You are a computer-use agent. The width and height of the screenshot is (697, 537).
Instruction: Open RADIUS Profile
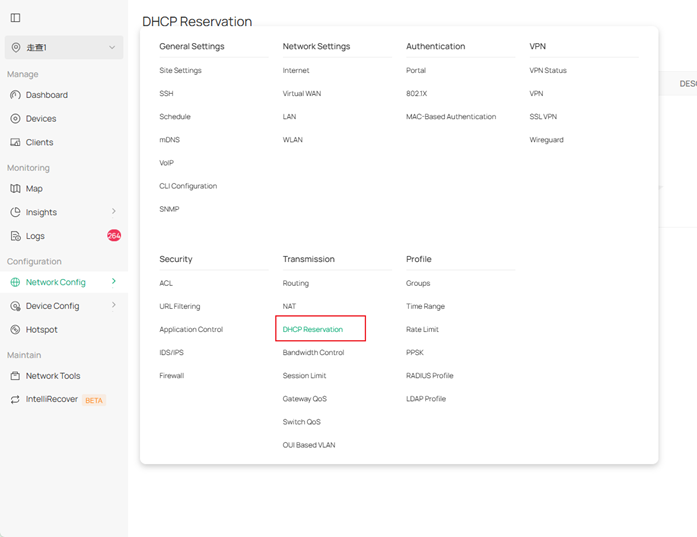[429, 376]
